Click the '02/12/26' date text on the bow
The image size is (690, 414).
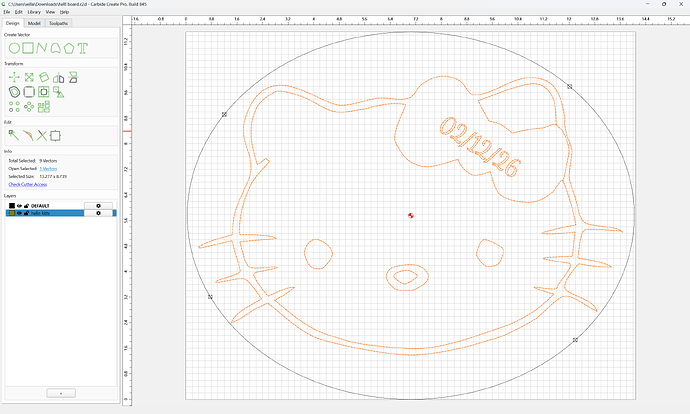pyautogui.click(x=480, y=147)
